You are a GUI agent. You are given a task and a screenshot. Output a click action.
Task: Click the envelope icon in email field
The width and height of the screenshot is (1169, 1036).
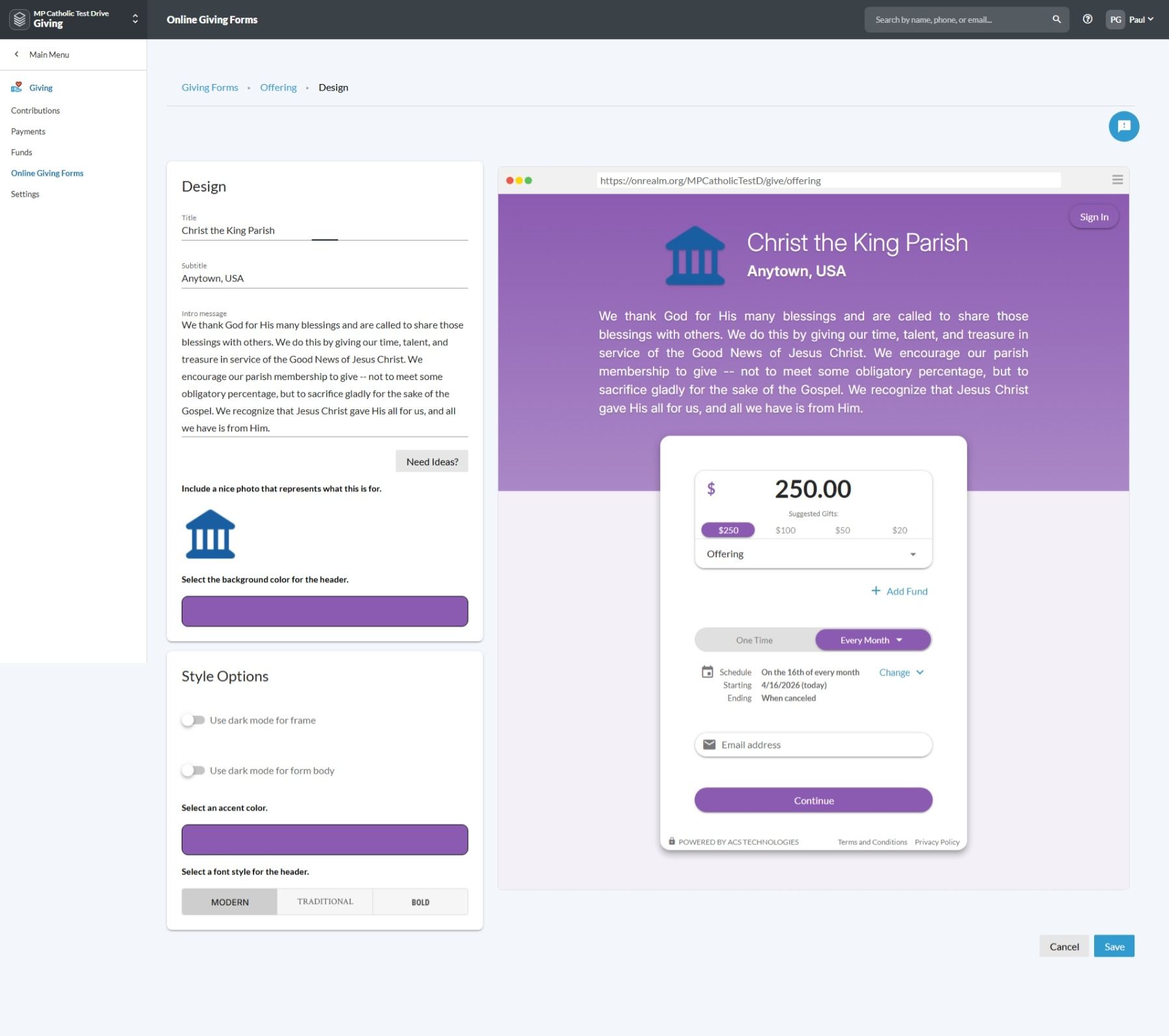point(710,745)
